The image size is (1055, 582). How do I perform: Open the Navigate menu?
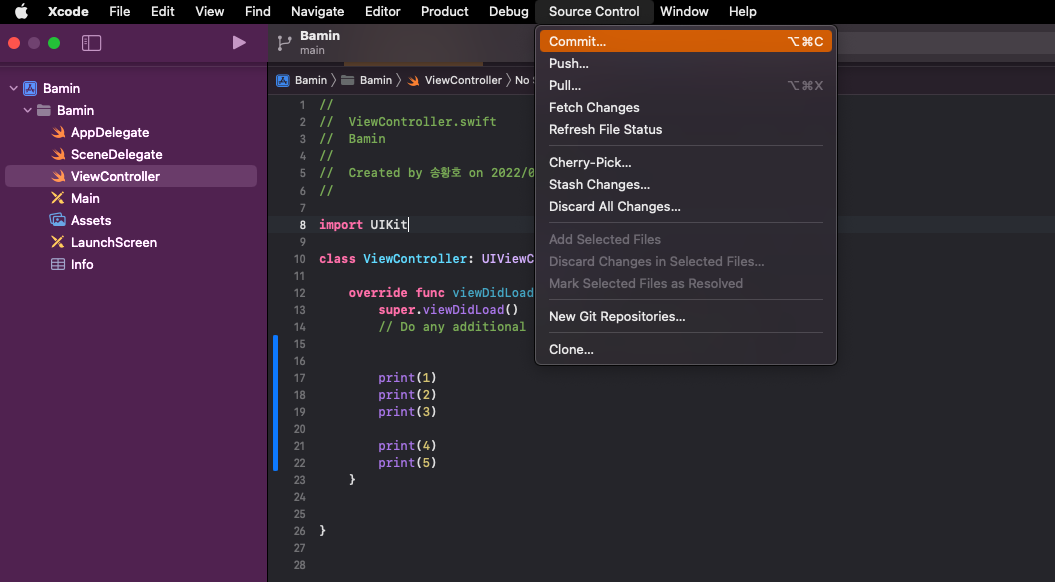click(318, 11)
